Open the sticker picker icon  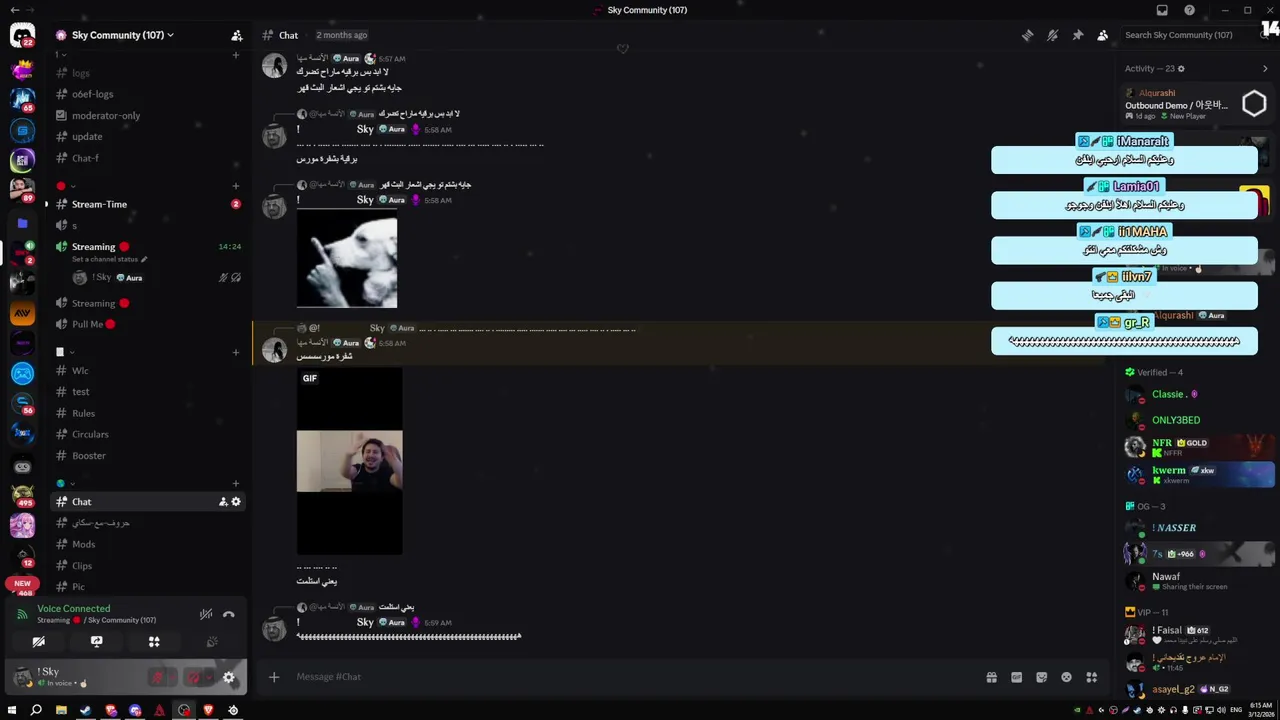[x=1041, y=677]
